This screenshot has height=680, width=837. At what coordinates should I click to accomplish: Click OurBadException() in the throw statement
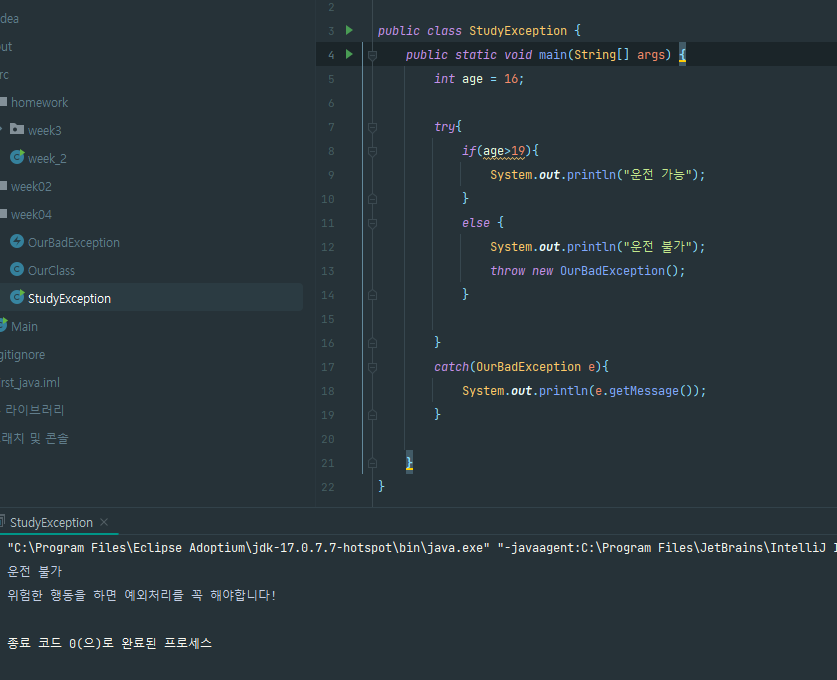619,271
